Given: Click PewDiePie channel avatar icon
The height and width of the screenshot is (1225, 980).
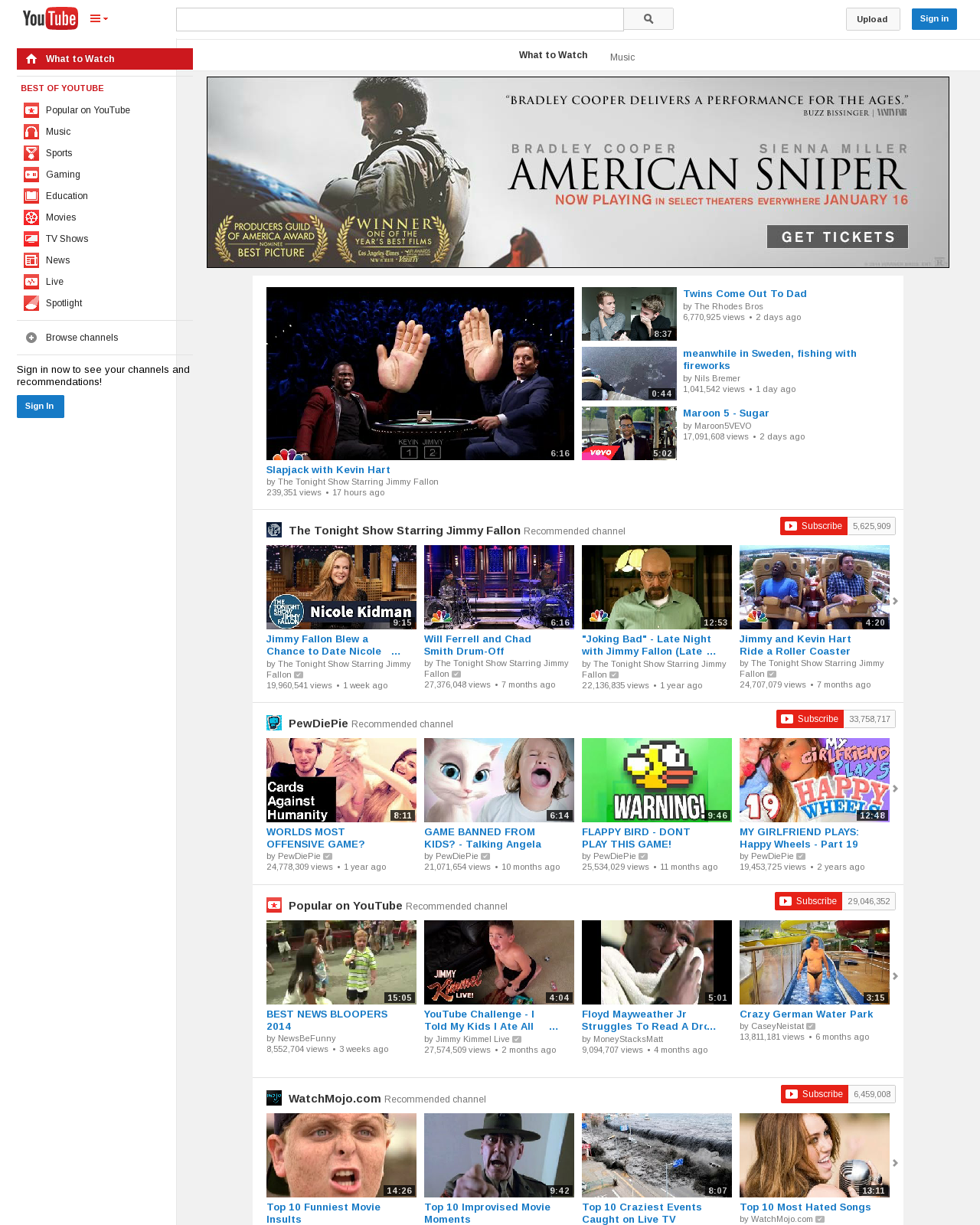Looking at the screenshot, I should tap(274, 723).
